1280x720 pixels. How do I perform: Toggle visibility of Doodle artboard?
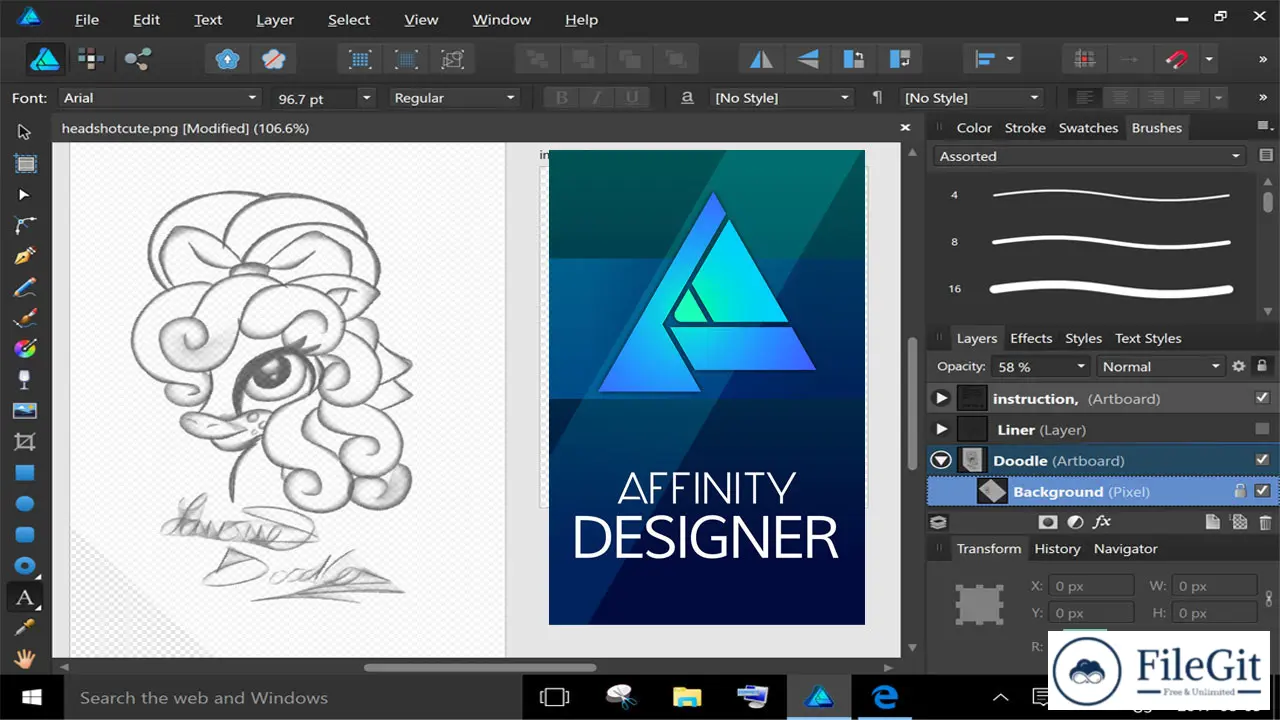pos(1262,460)
